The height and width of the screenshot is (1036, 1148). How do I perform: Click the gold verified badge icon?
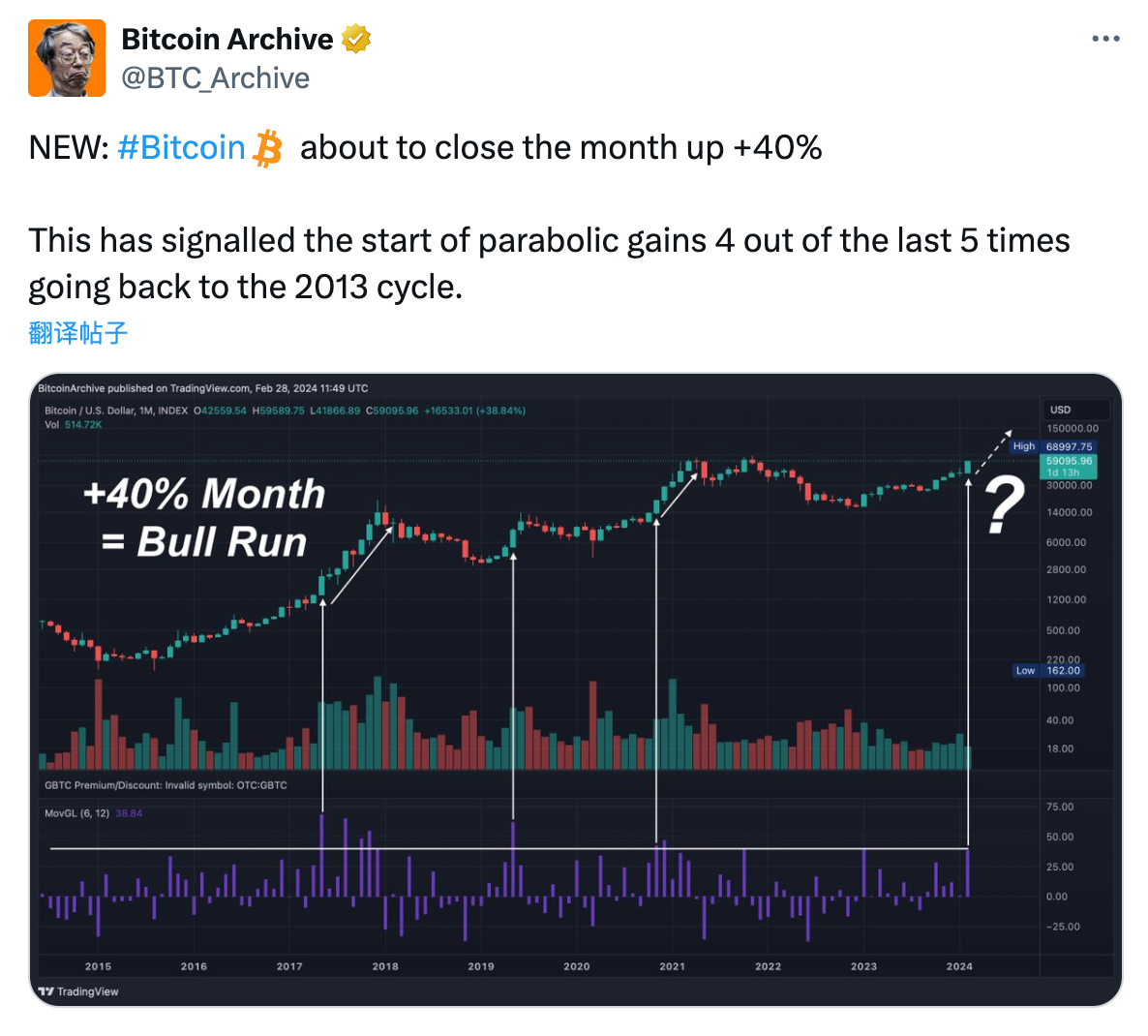[356, 39]
